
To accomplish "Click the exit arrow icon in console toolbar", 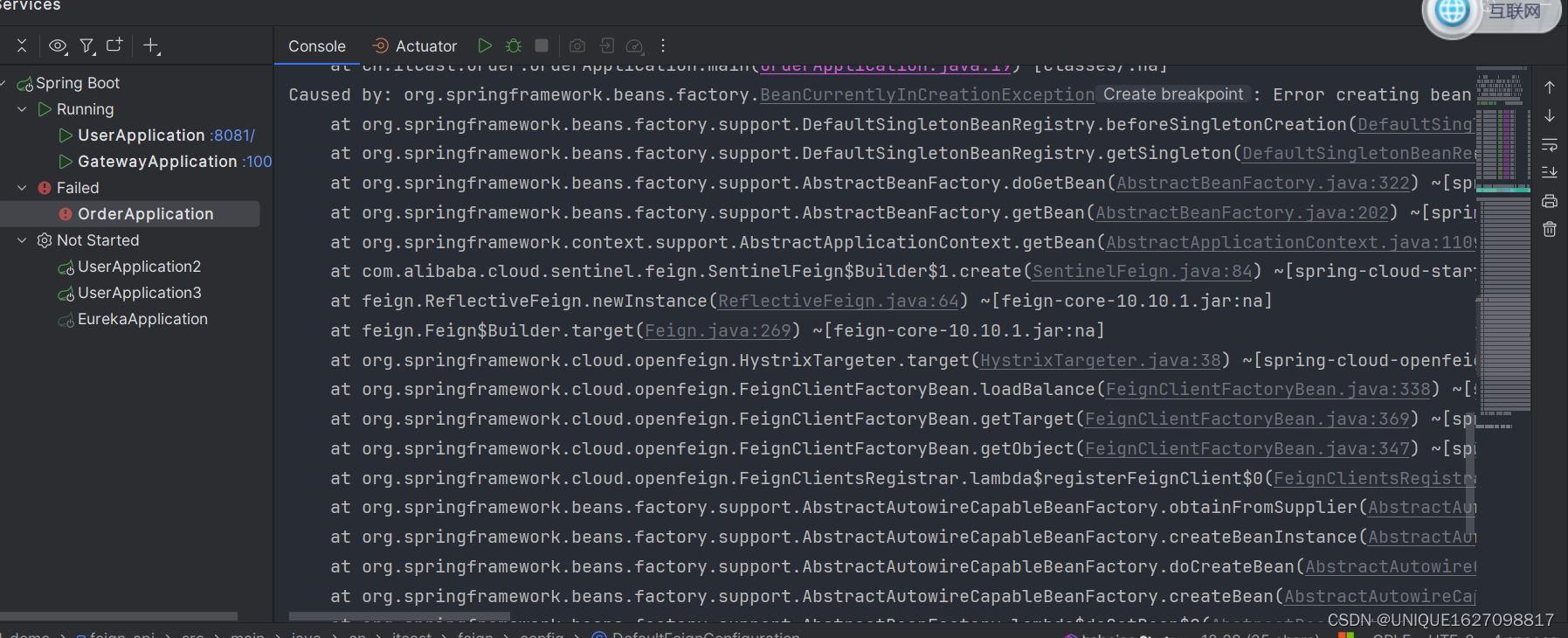I will [606, 45].
